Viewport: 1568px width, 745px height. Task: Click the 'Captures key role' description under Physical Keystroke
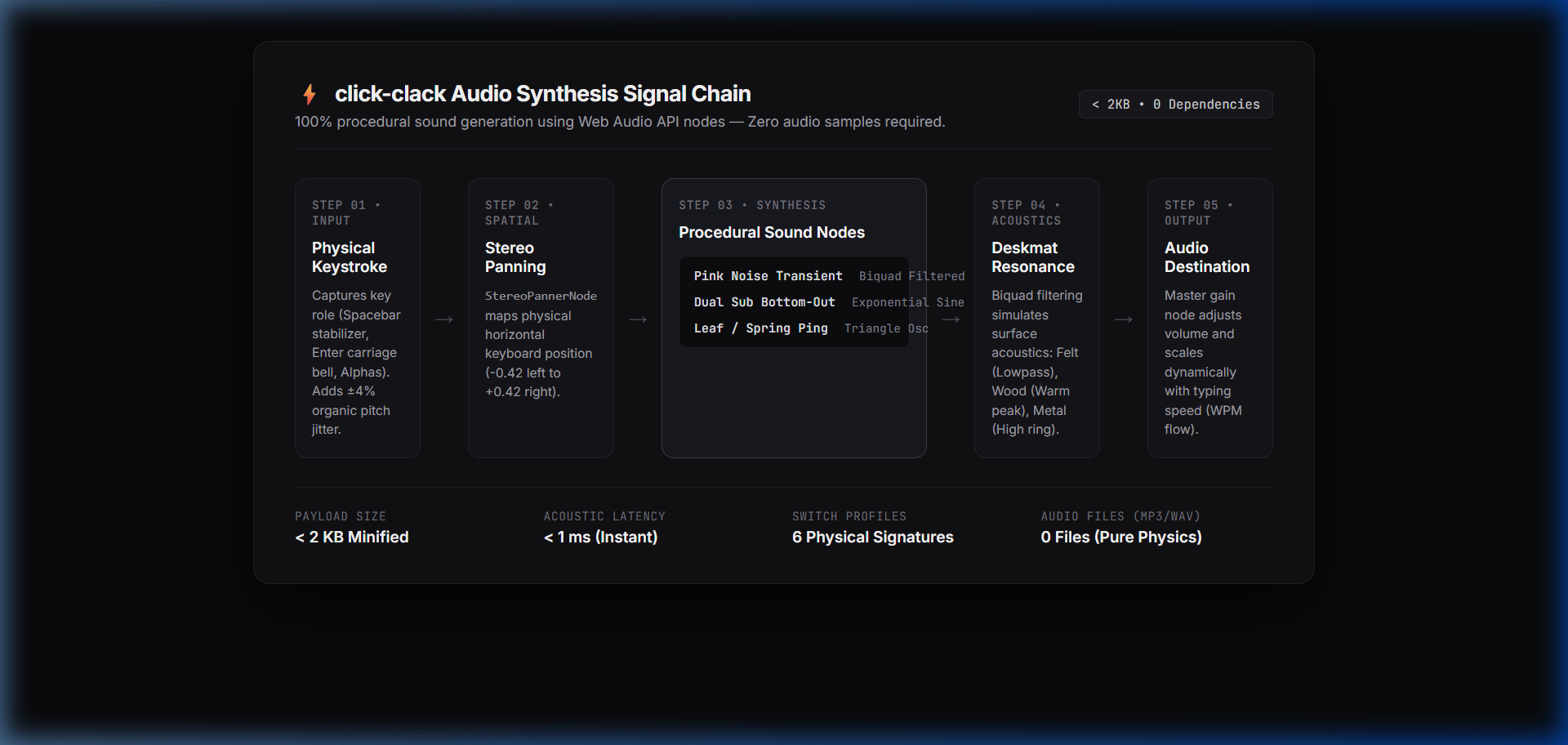coord(356,363)
